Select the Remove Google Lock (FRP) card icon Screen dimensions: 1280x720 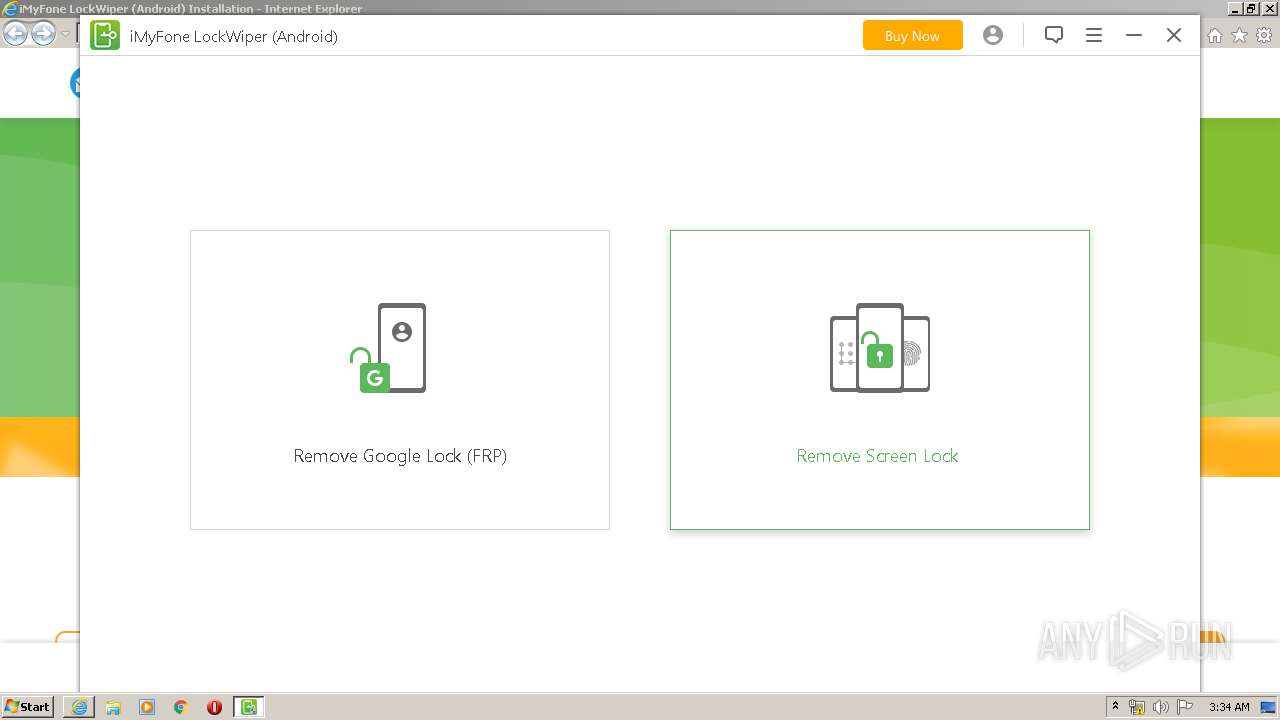point(388,348)
